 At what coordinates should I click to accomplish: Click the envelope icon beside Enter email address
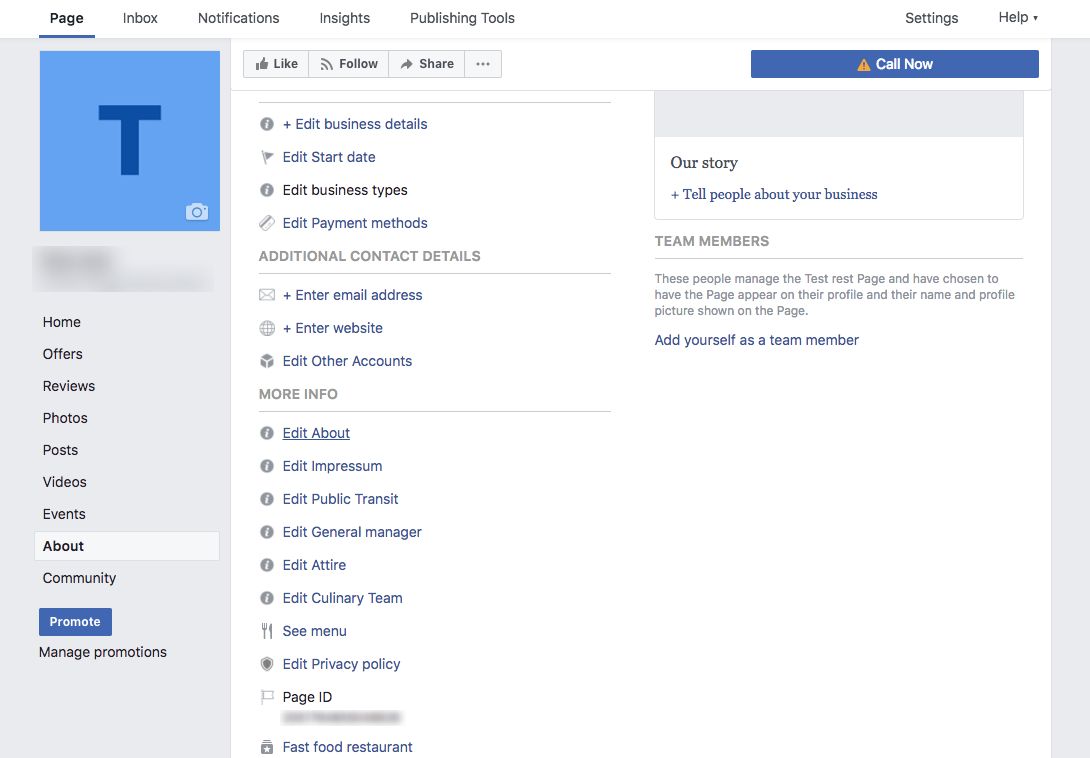tap(267, 295)
